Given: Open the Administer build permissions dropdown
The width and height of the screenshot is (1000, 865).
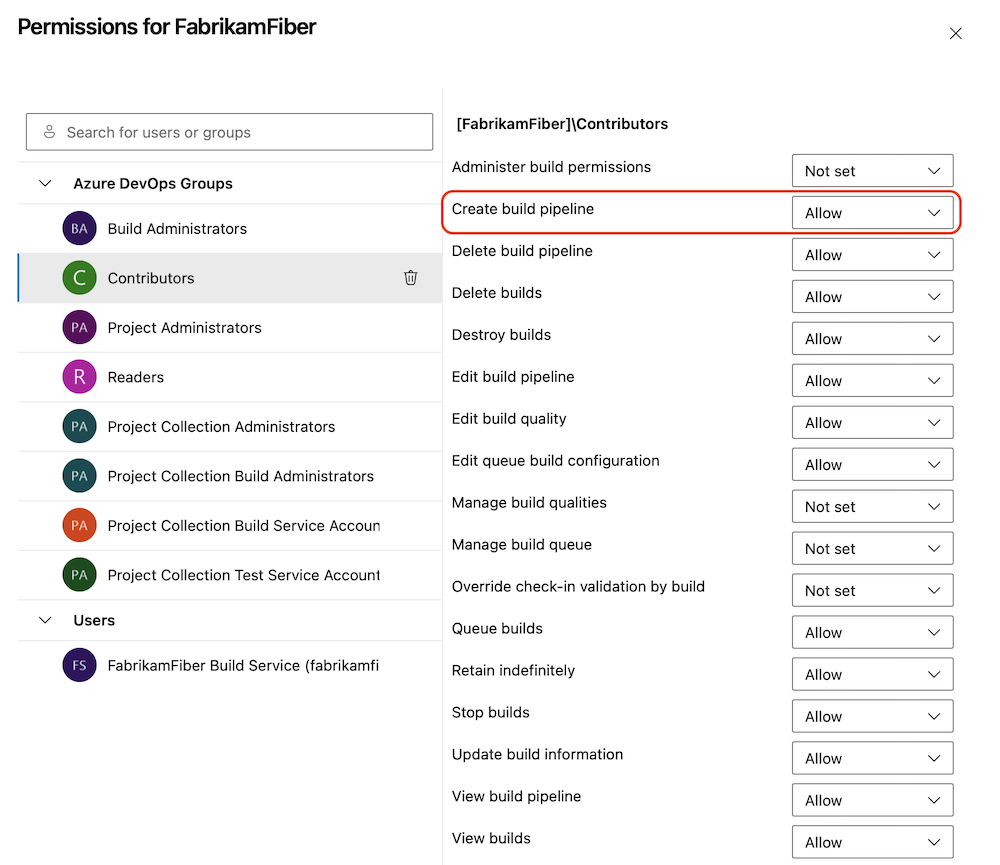Looking at the screenshot, I should click(x=872, y=170).
